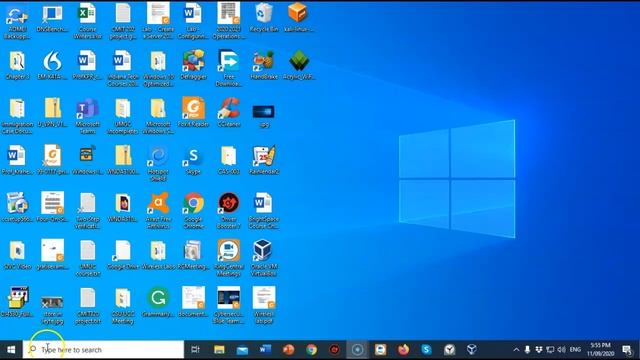
Task: Select the Rainlendar2 desktop shortcut
Action: tap(264, 160)
